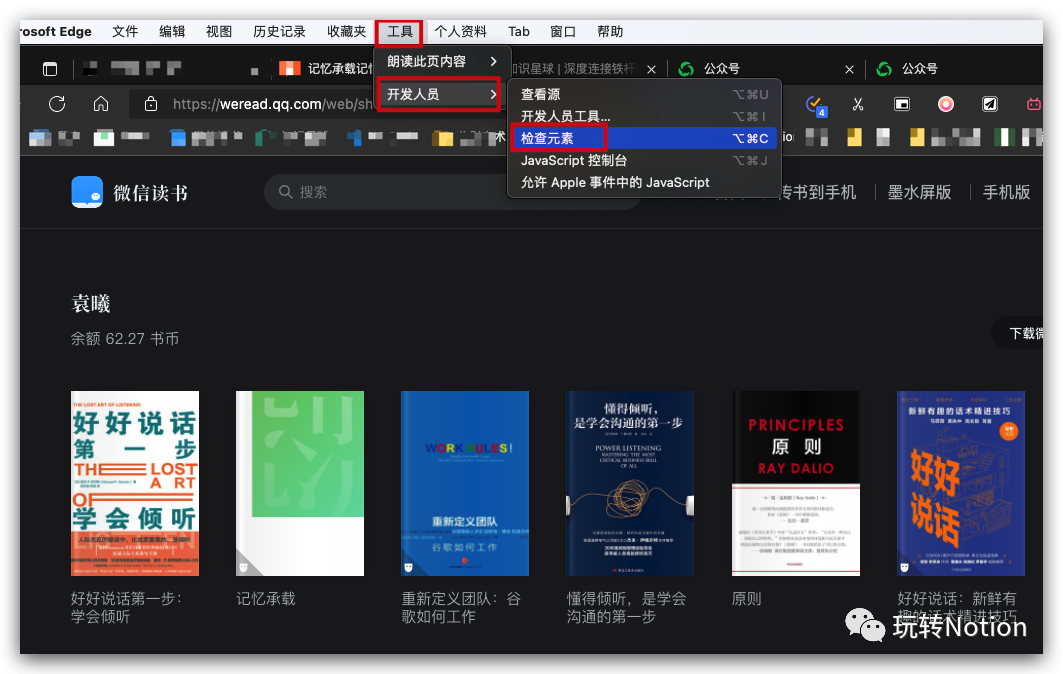The height and width of the screenshot is (674, 1063).
Task: Click the lock icon in address bar
Action: (150, 104)
